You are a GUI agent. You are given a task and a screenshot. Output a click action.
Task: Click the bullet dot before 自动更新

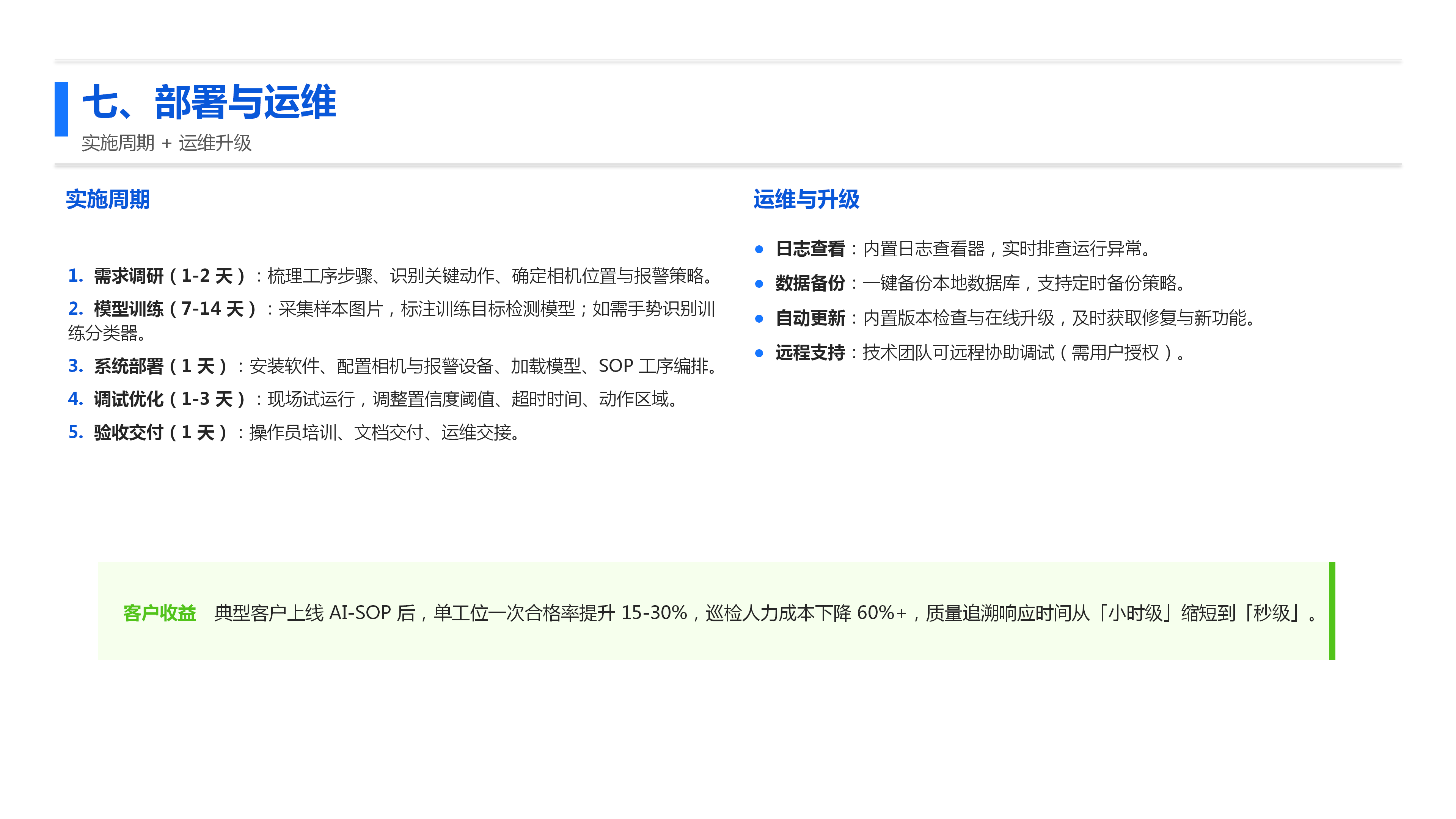pyautogui.click(x=759, y=319)
